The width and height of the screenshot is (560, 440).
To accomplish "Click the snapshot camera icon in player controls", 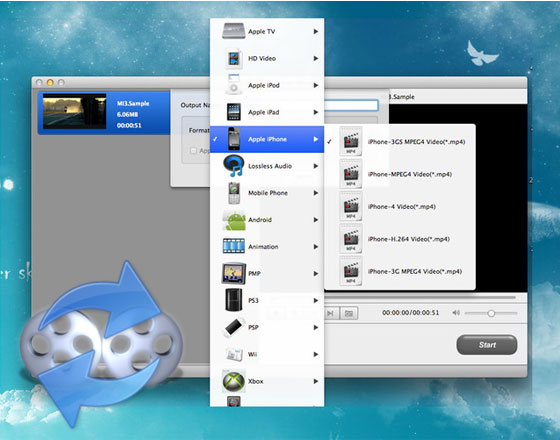I will point(349,313).
